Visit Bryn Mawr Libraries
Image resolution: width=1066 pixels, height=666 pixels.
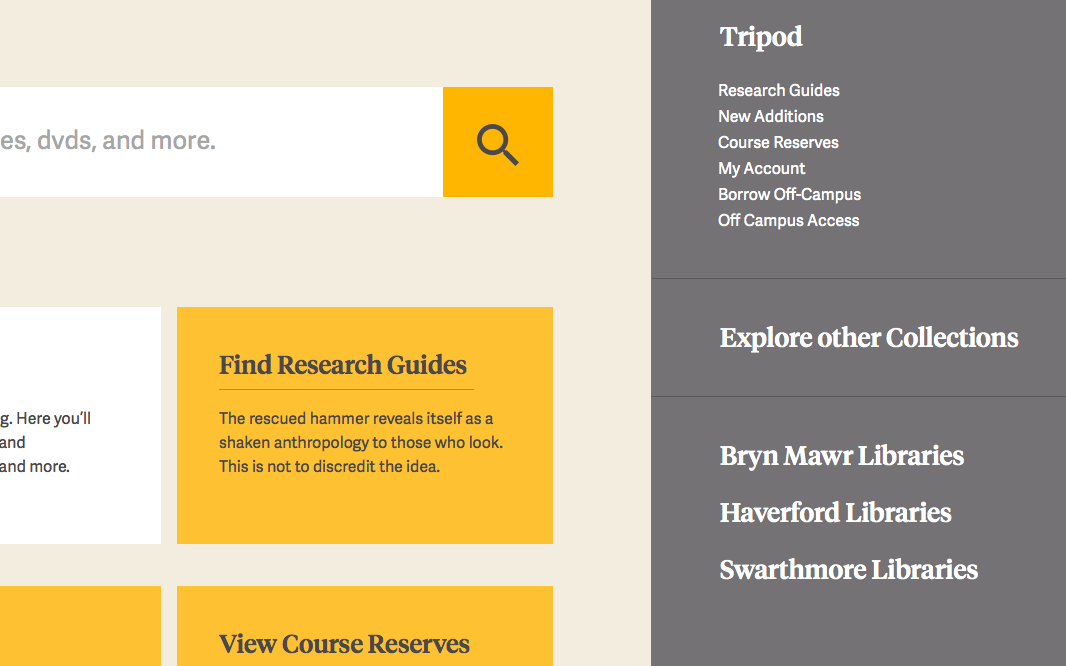tap(842, 456)
